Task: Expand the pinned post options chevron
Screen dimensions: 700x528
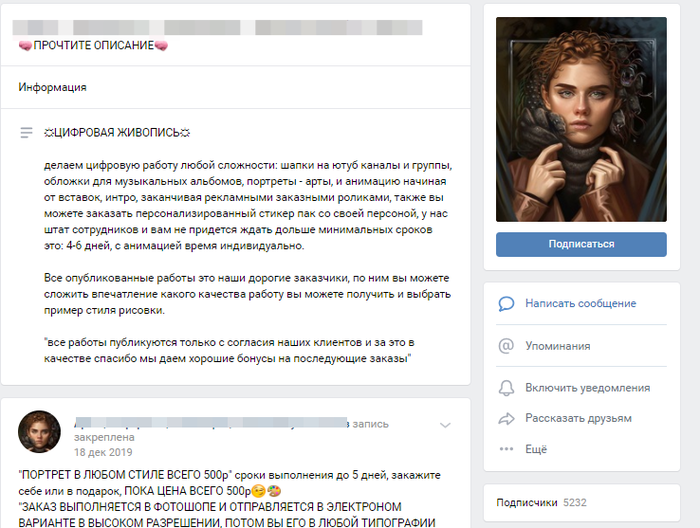Action: 445,425
